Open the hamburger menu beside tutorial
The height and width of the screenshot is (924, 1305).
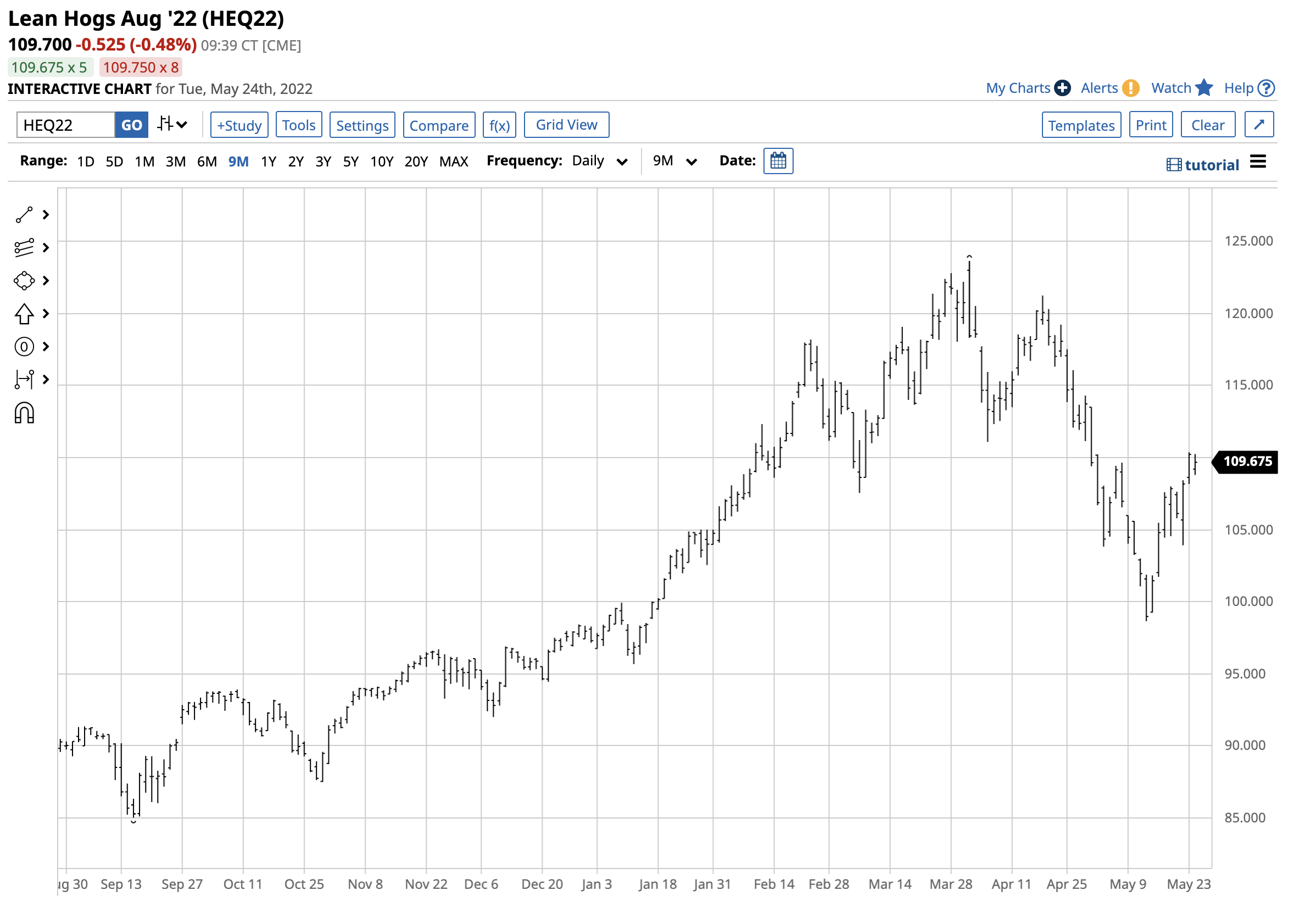1258,162
